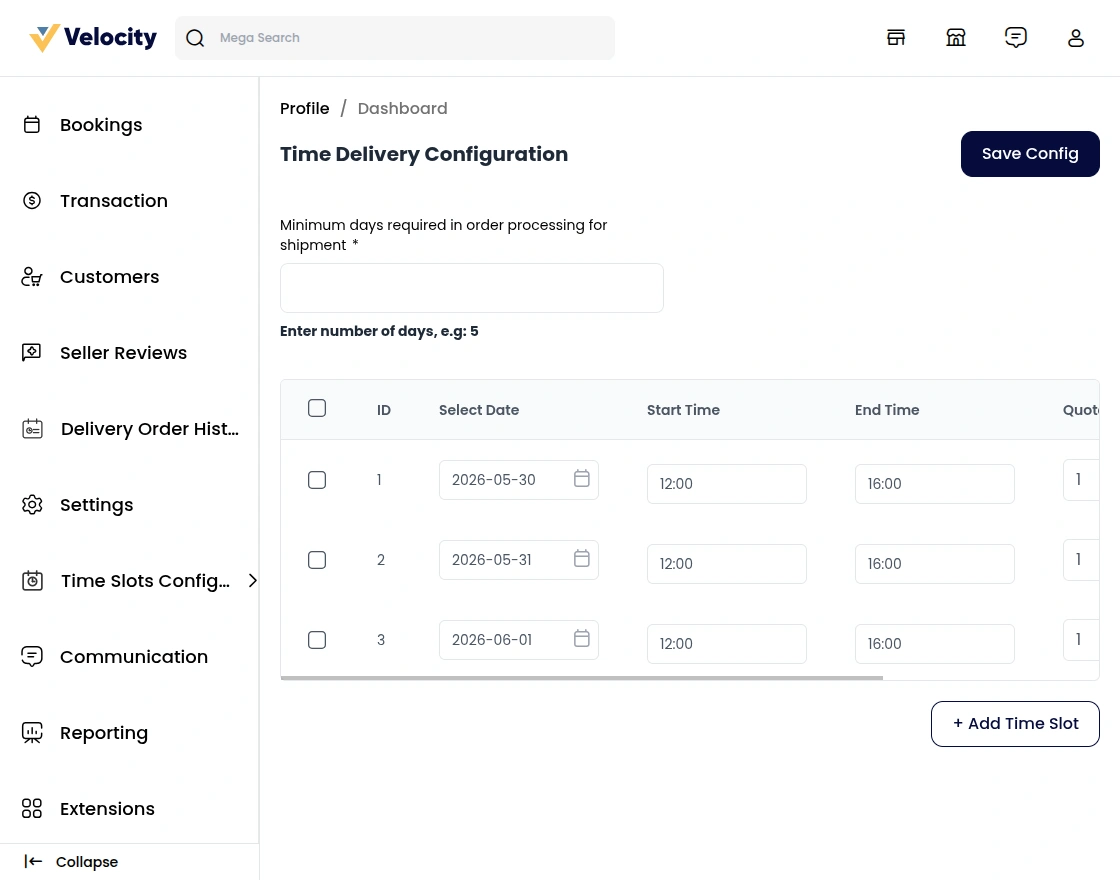1120x880 pixels.
Task: Toggle the select-all checkbox in table header
Action: pos(317,408)
